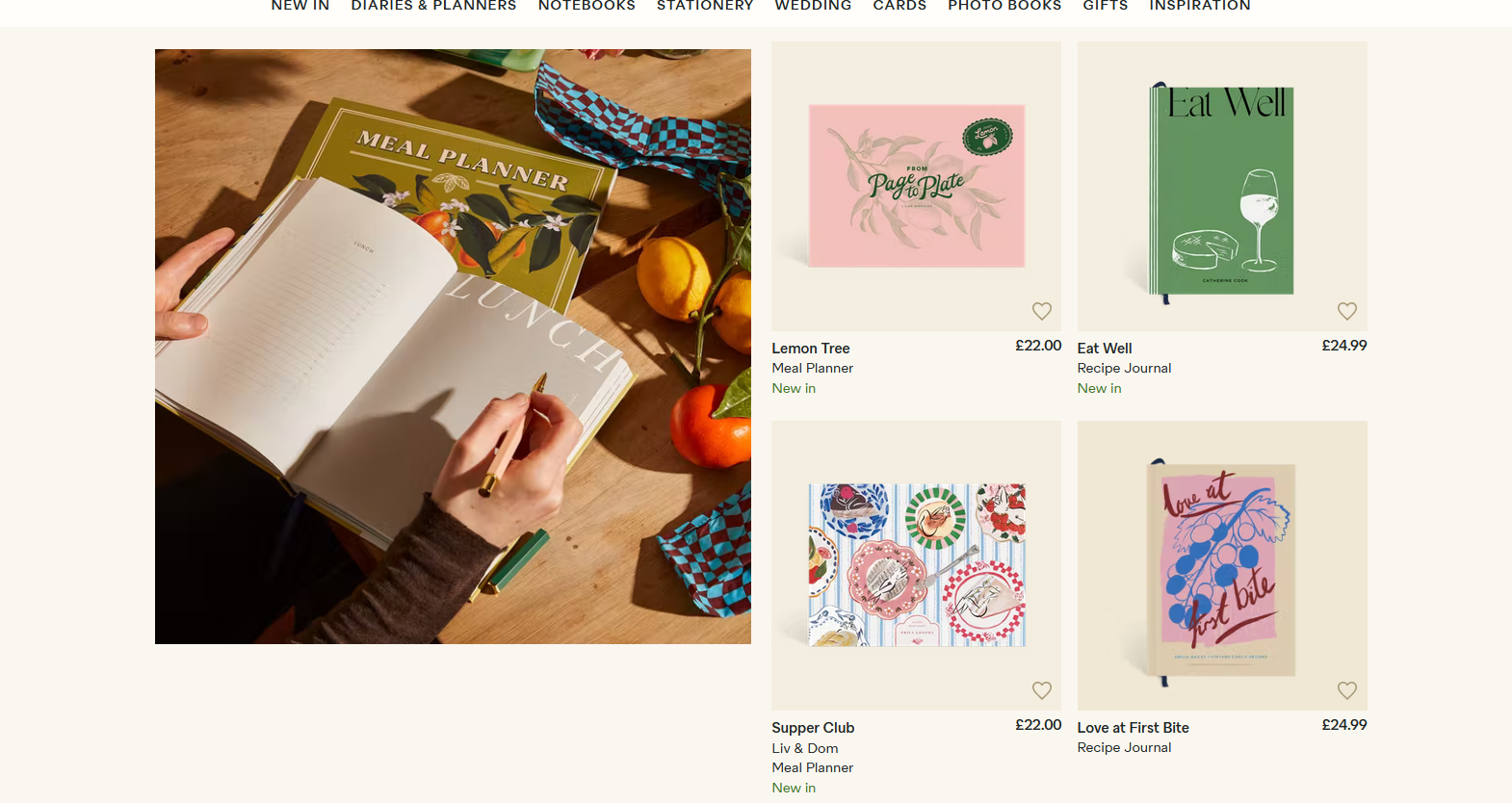
Task: Click heart icon on Eat Well journal
Action: pos(1346,311)
